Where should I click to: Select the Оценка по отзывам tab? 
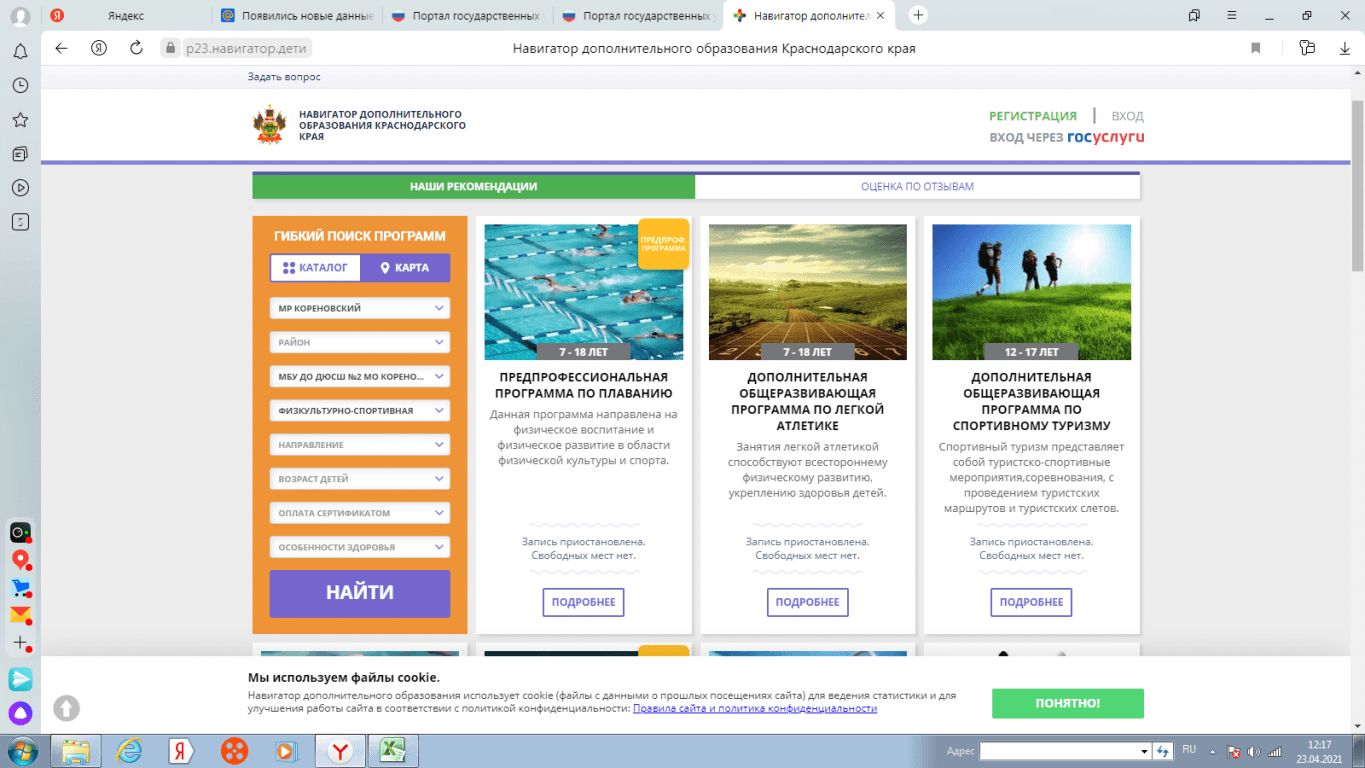click(917, 187)
